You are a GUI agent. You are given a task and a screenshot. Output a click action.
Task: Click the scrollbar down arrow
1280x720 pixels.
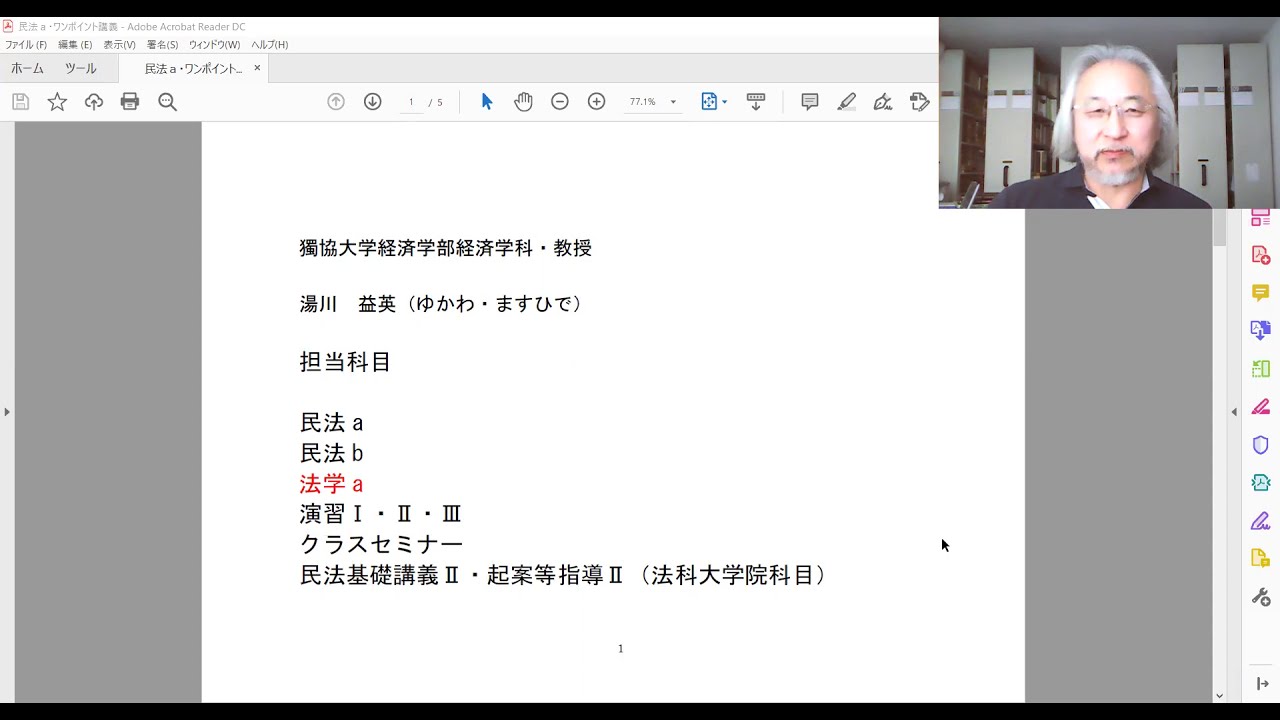click(x=1219, y=696)
